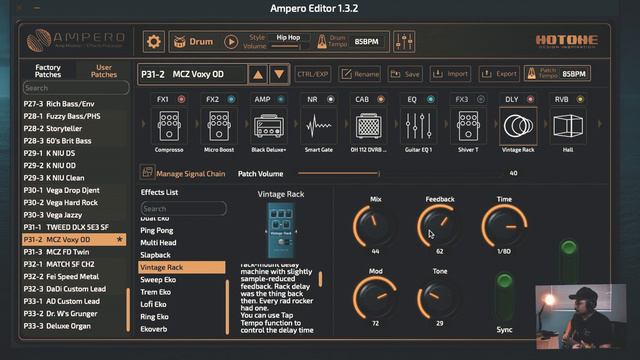This screenshot has height=360, width=640.
Task: Click the Rename button
Action: (360, 74)
